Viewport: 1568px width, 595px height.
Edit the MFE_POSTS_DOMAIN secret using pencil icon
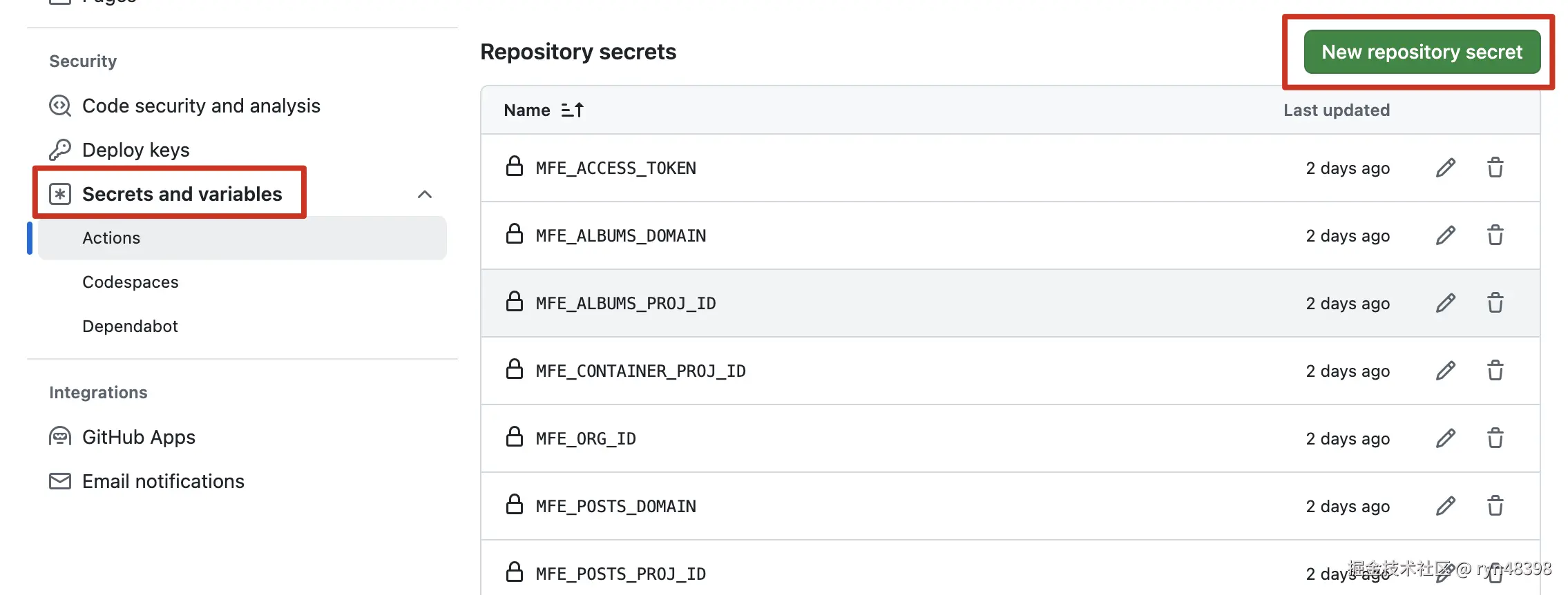click(x=1446, y=506)
